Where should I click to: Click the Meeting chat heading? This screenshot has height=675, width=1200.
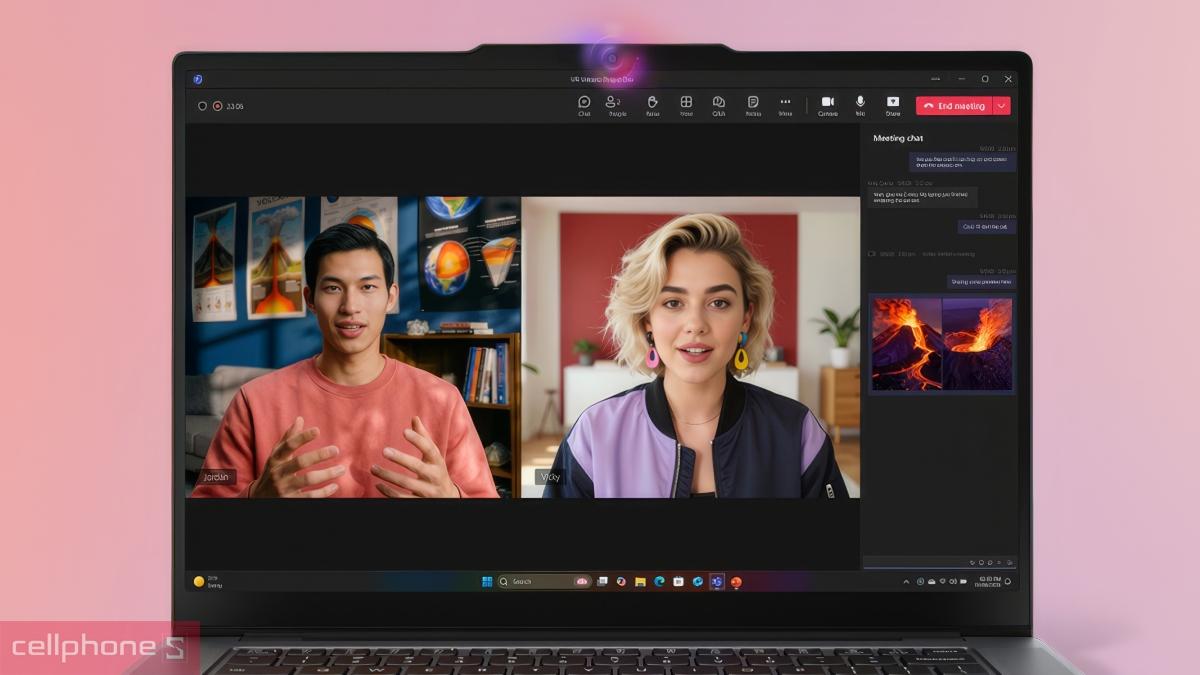click(x=898, y=138)
